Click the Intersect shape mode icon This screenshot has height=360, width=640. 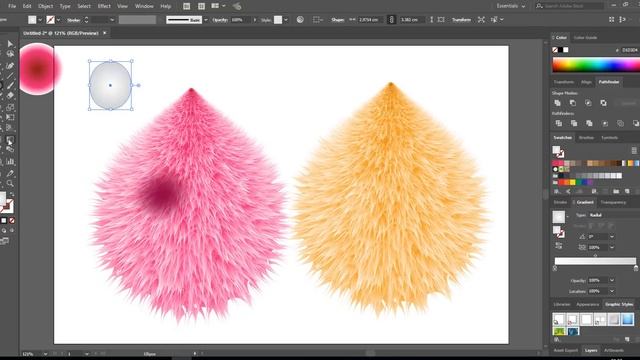pyautogui.click(x=588, y=103)
